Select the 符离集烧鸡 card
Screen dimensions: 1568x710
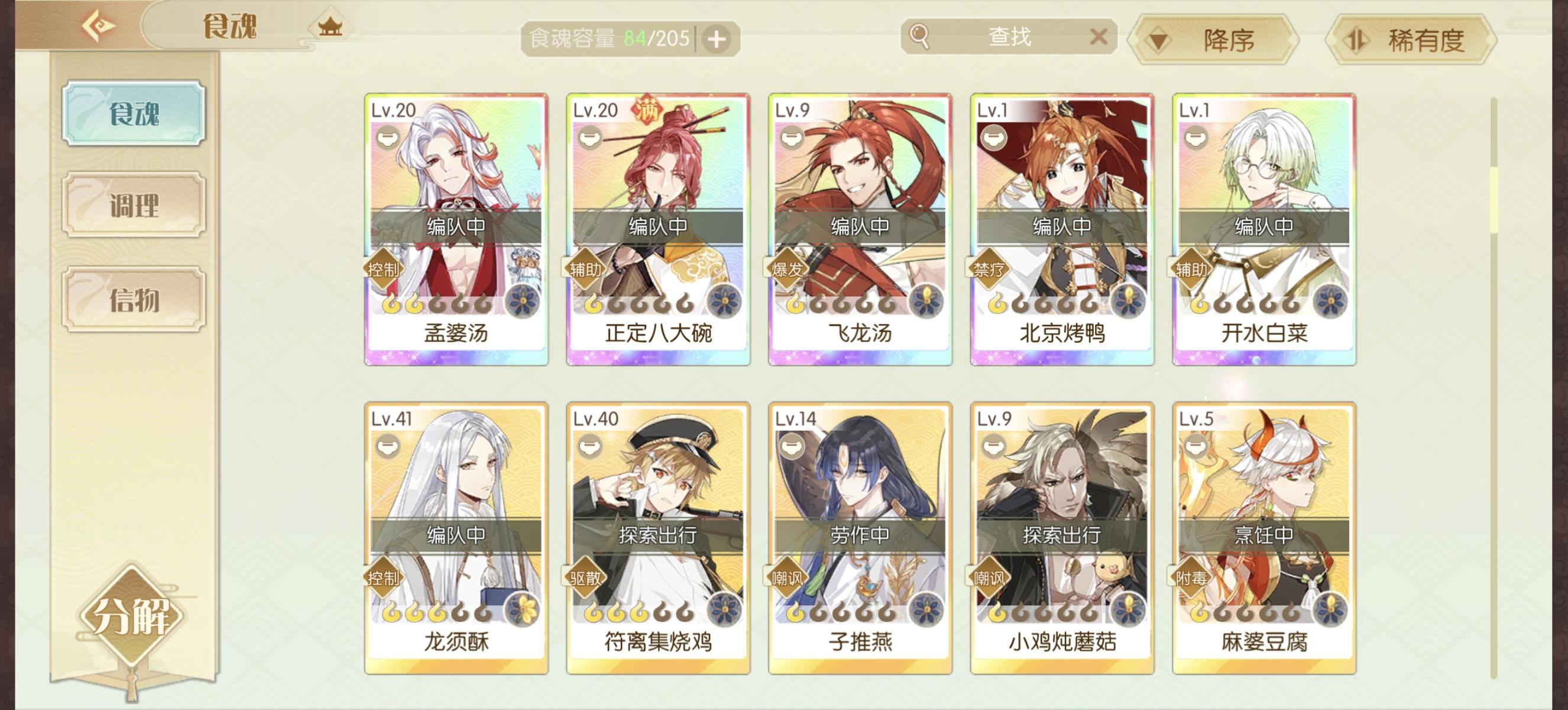click(658, 538)
